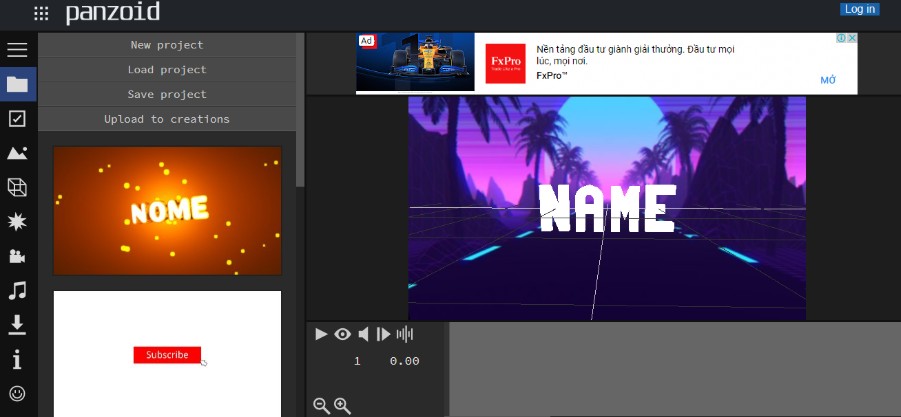Click the gray timeline track area

coord(675,369)
